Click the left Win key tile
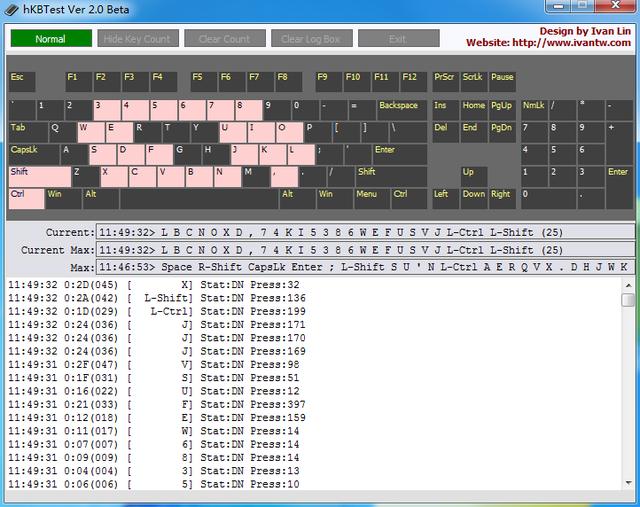640x507 pixels. tap(63, 199)
